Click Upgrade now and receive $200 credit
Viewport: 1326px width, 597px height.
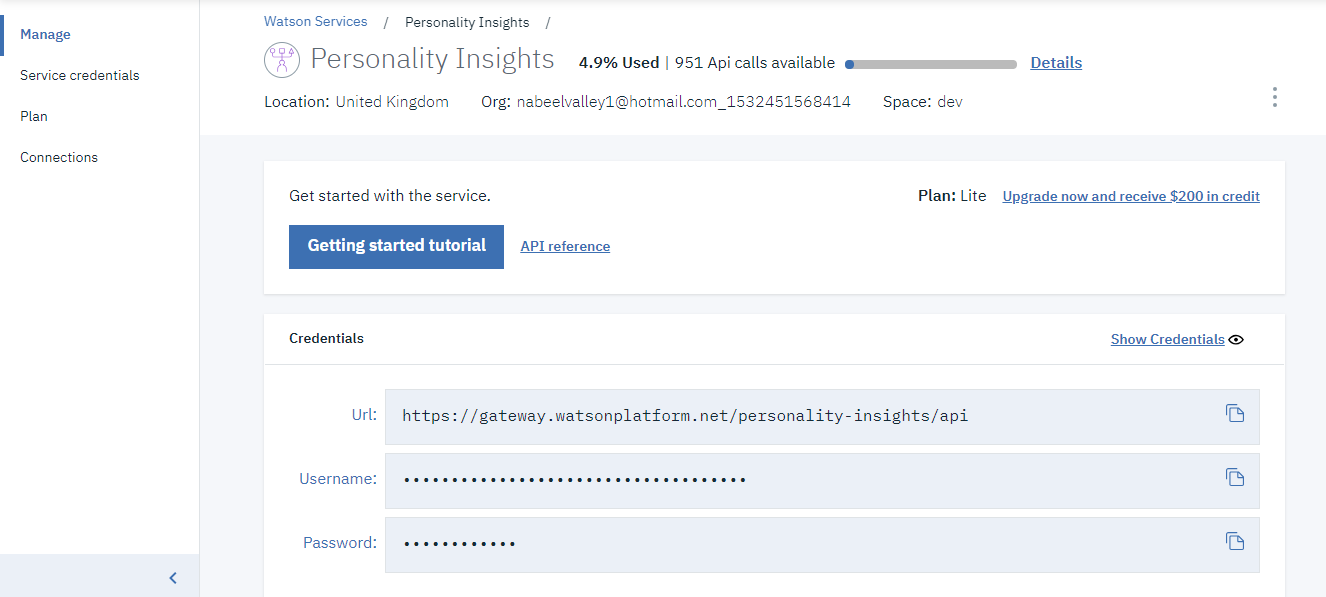[1130, 195]
